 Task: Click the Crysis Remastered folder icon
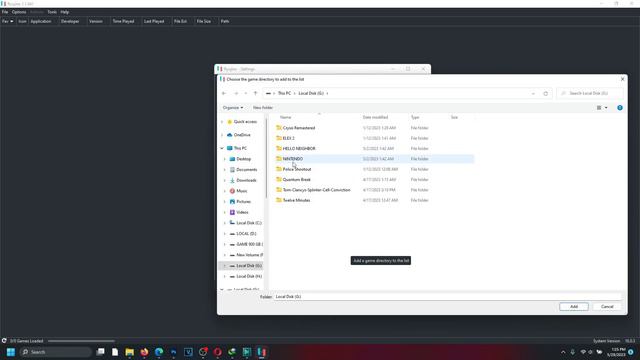pos(279,128)
